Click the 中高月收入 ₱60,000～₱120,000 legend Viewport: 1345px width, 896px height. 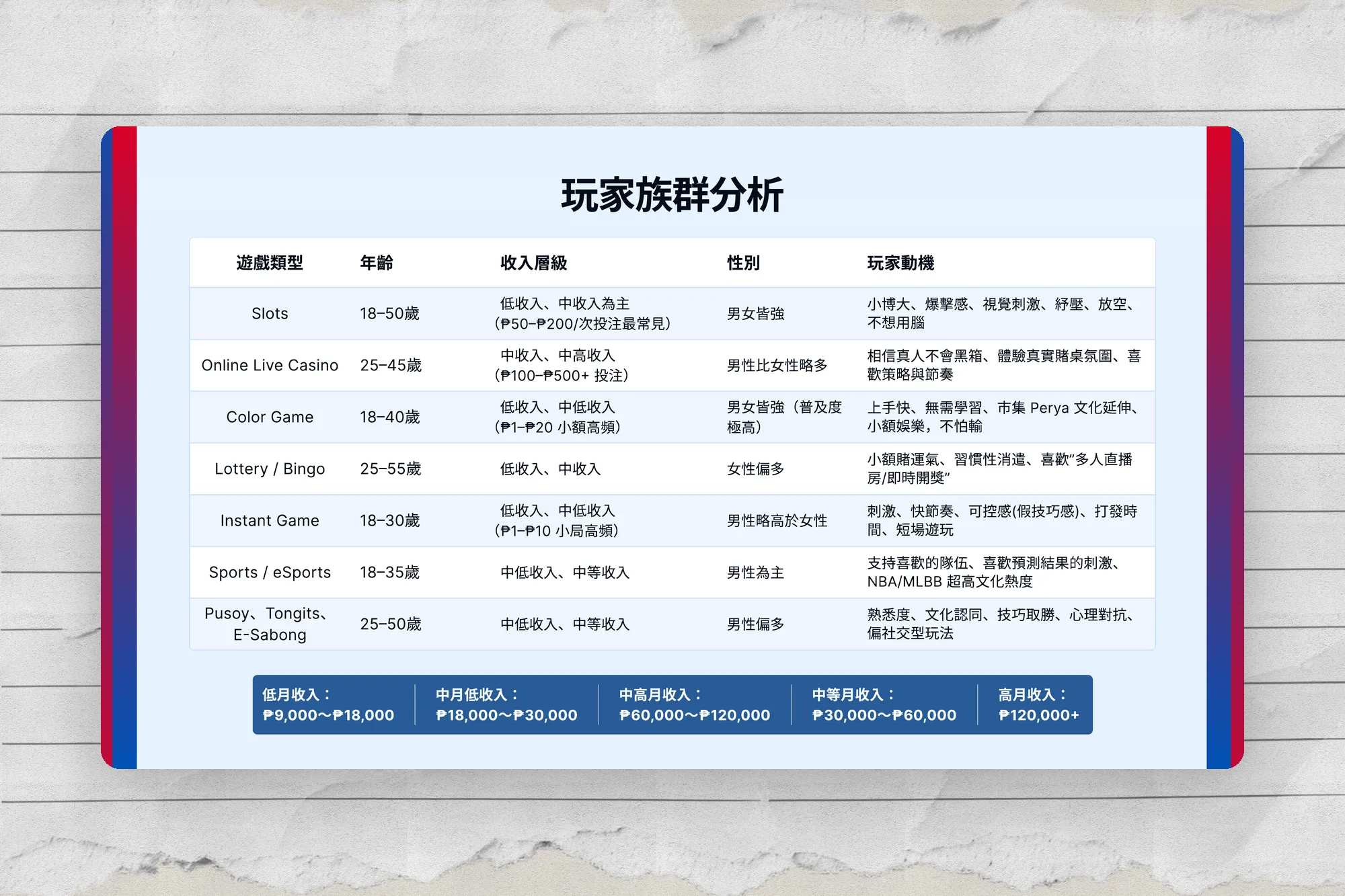pyautogui.click(x=695, y=705)
